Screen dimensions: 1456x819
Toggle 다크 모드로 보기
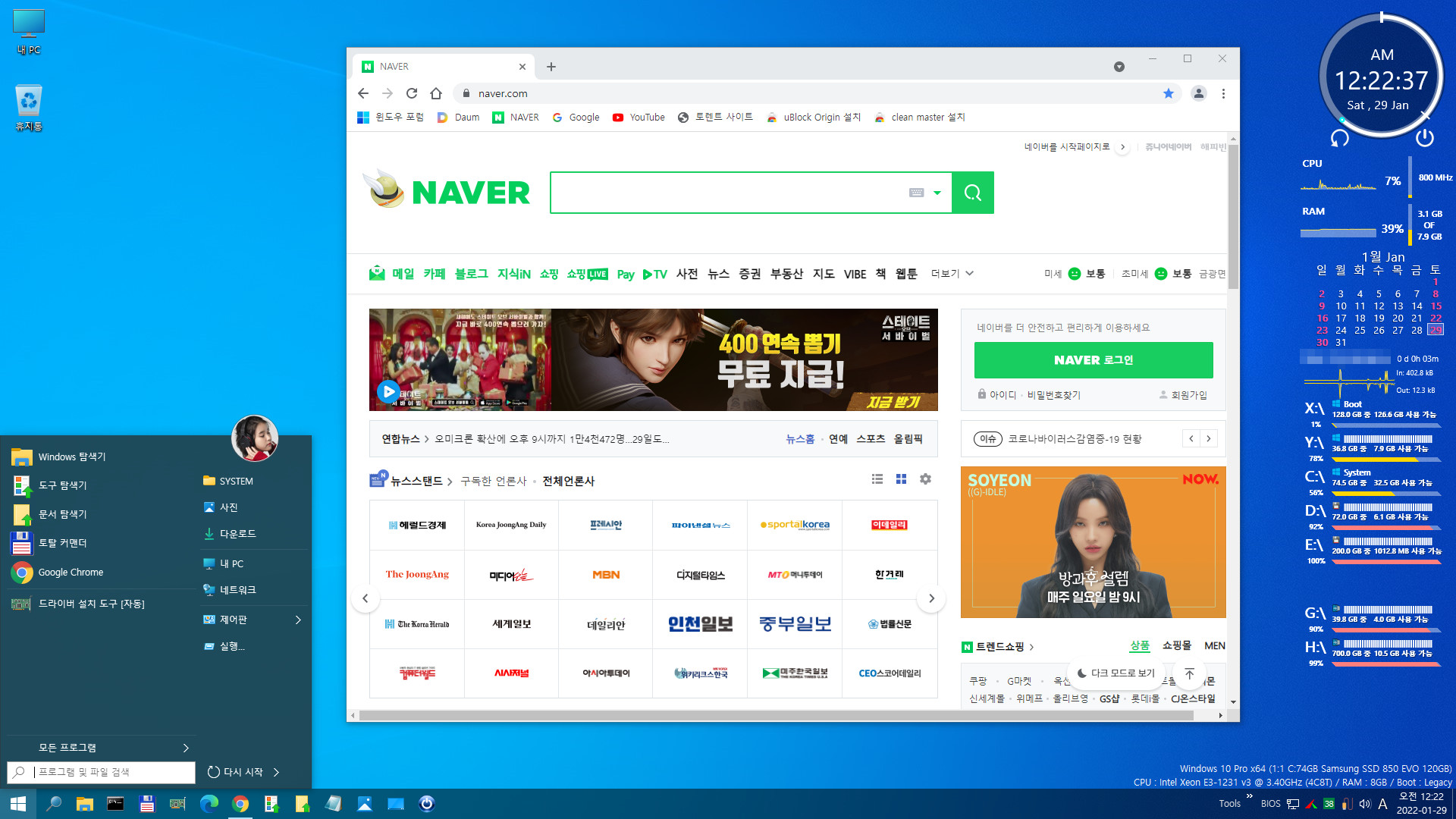click(x=1116, y=673)
